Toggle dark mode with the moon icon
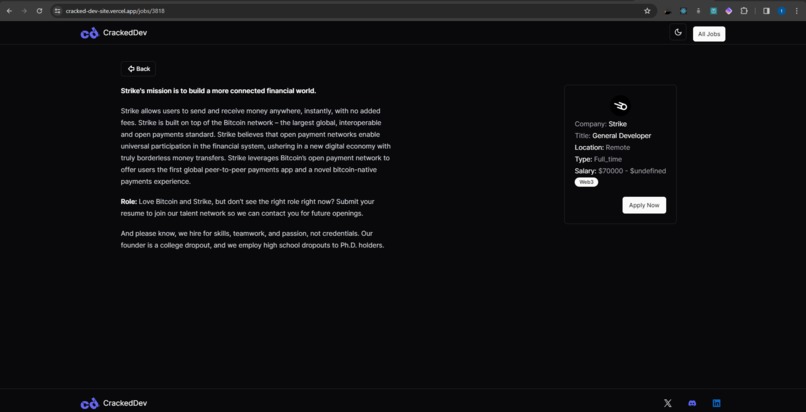Screen dimensions: 806x412 coord(678,32)
